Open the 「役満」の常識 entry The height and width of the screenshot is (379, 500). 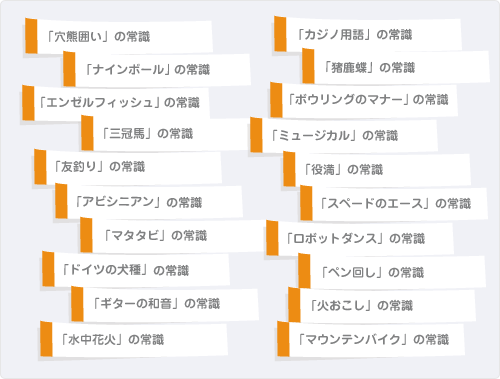click(x=377, y=169)
